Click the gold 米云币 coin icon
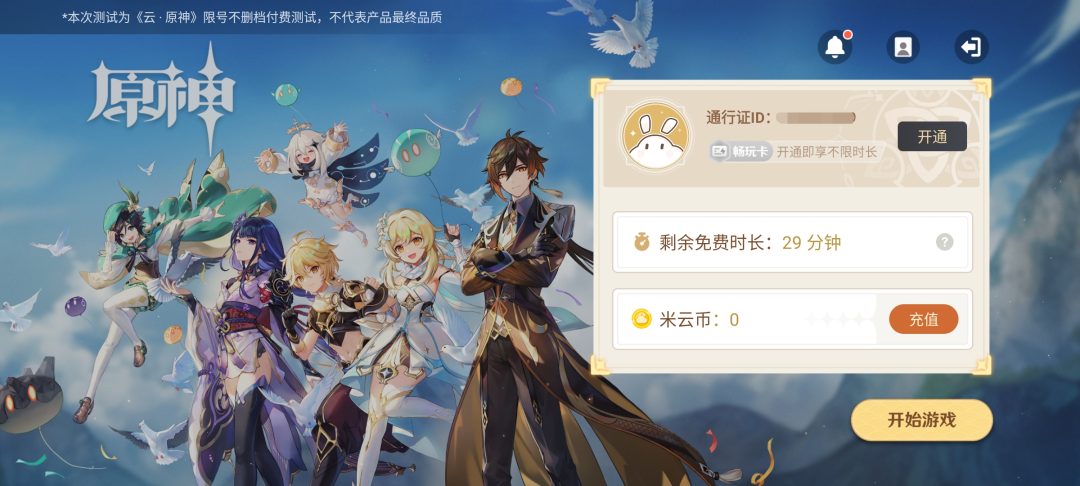This screenshot has width=1080, height=486. pos(641,319)
